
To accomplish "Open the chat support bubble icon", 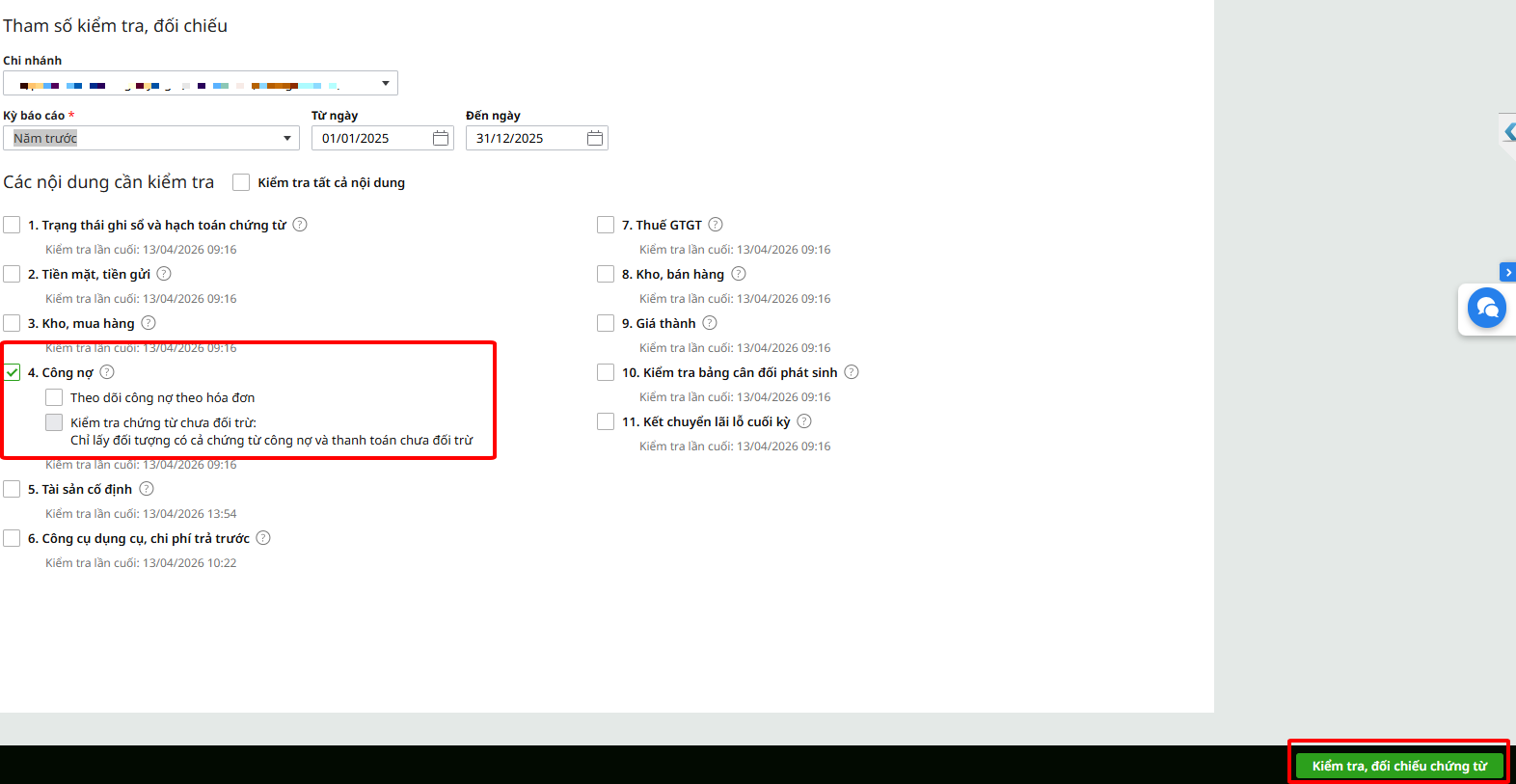I will point(1486,309).
